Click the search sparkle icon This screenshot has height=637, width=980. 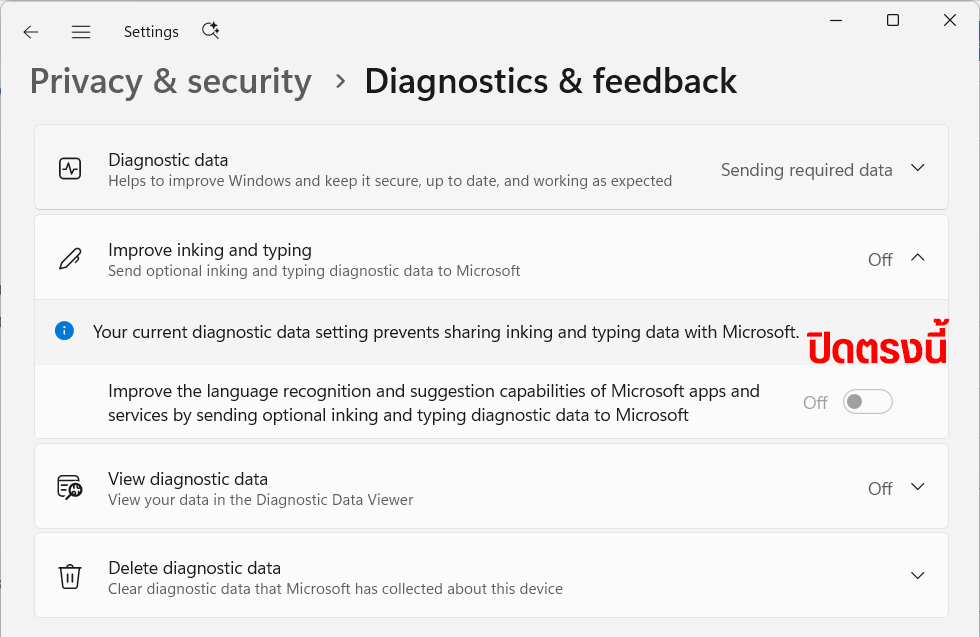(211, 31)
